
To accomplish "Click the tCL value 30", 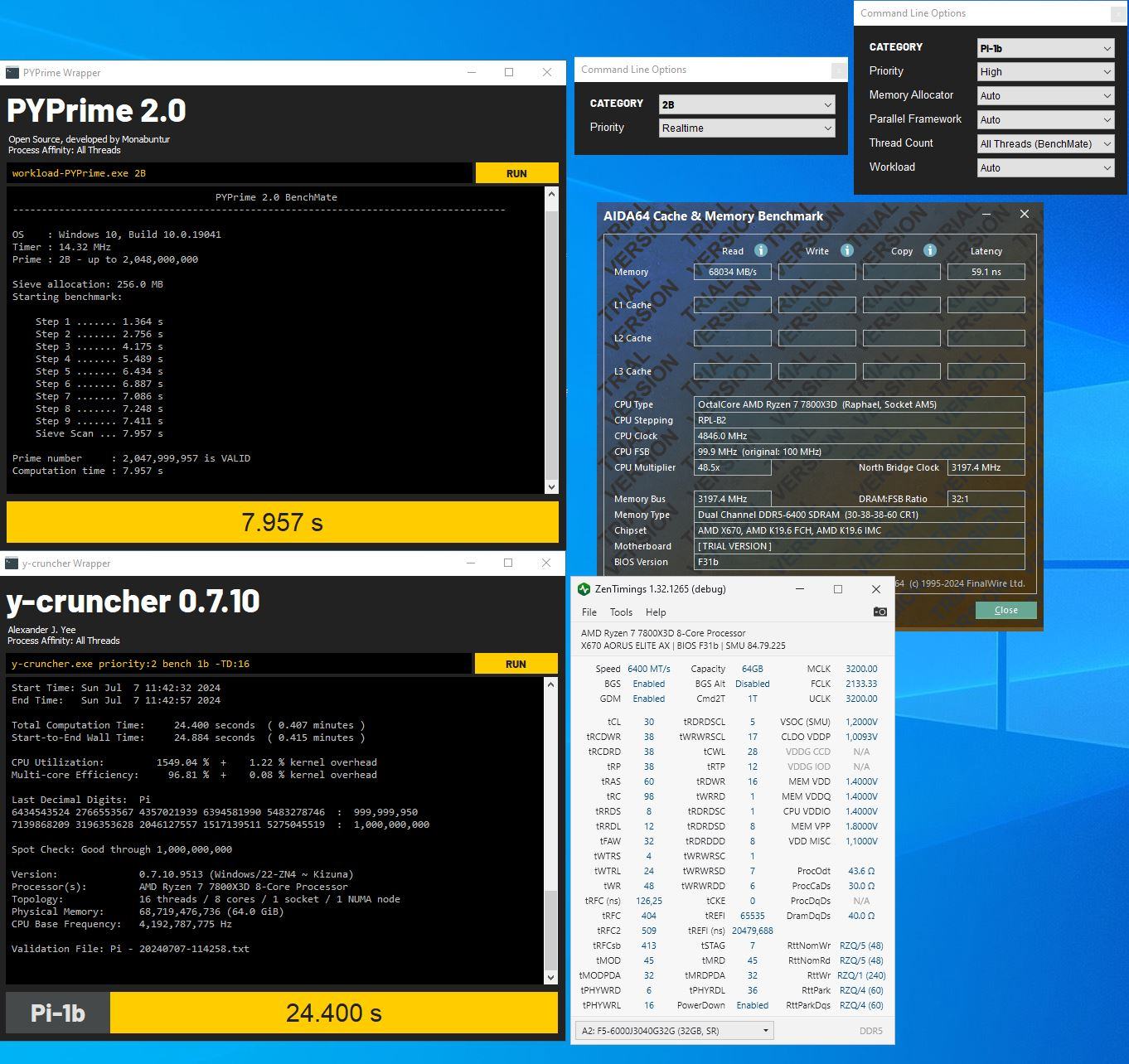I will coord(649,722).
